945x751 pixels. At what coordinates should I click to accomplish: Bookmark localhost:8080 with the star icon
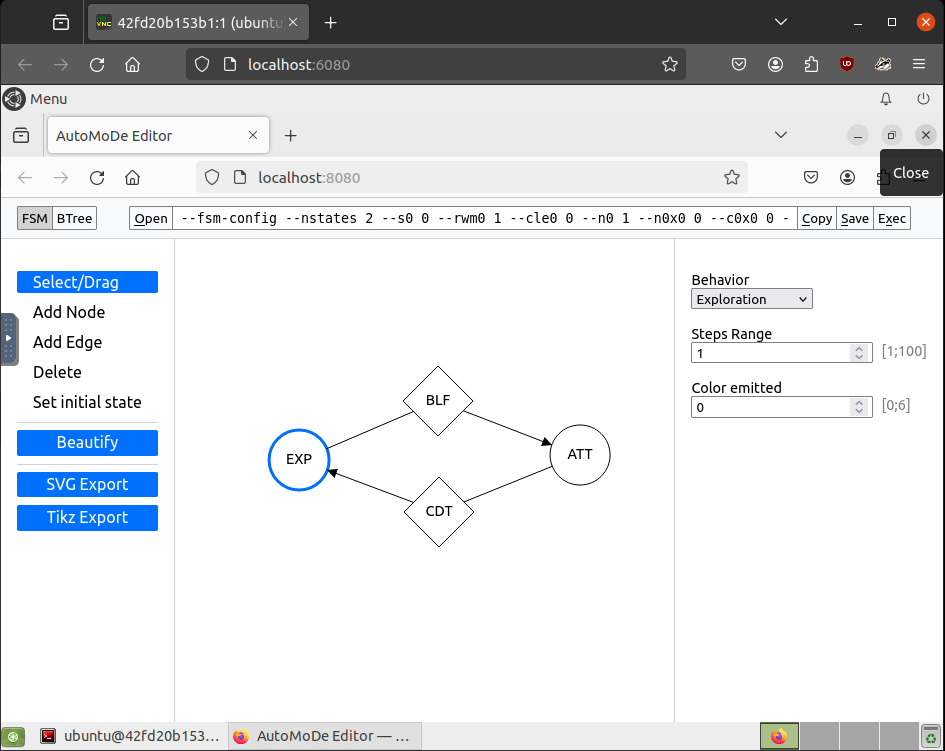(732, 177)
